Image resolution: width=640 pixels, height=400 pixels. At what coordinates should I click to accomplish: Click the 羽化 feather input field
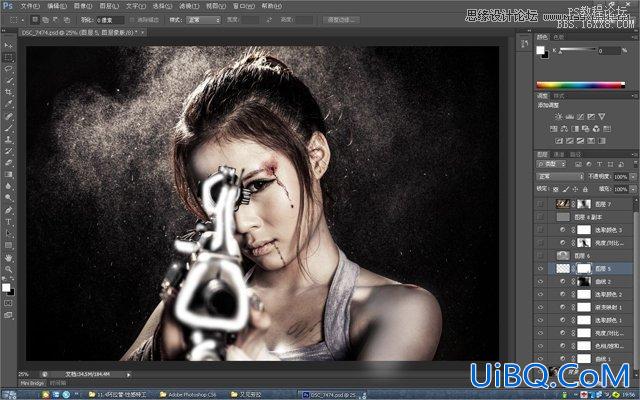[110, 20]
